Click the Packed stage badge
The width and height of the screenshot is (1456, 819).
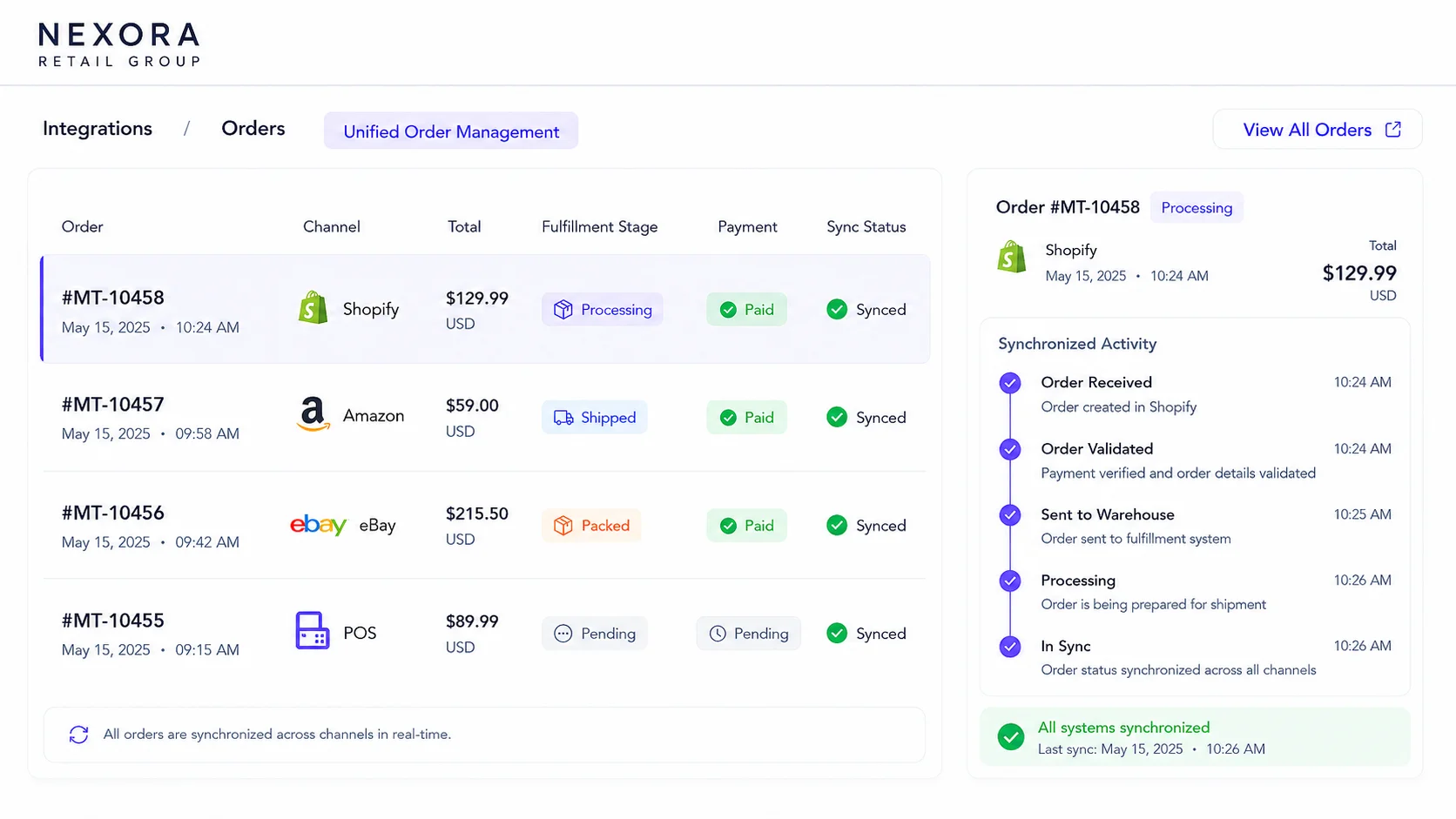pyautogui.click(x=591, y=526)
